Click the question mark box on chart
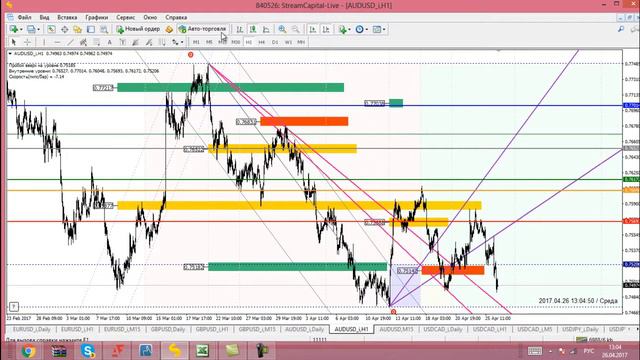Viewport: 640px width, 360px height. pyautogui.click(x=13, y=306)
